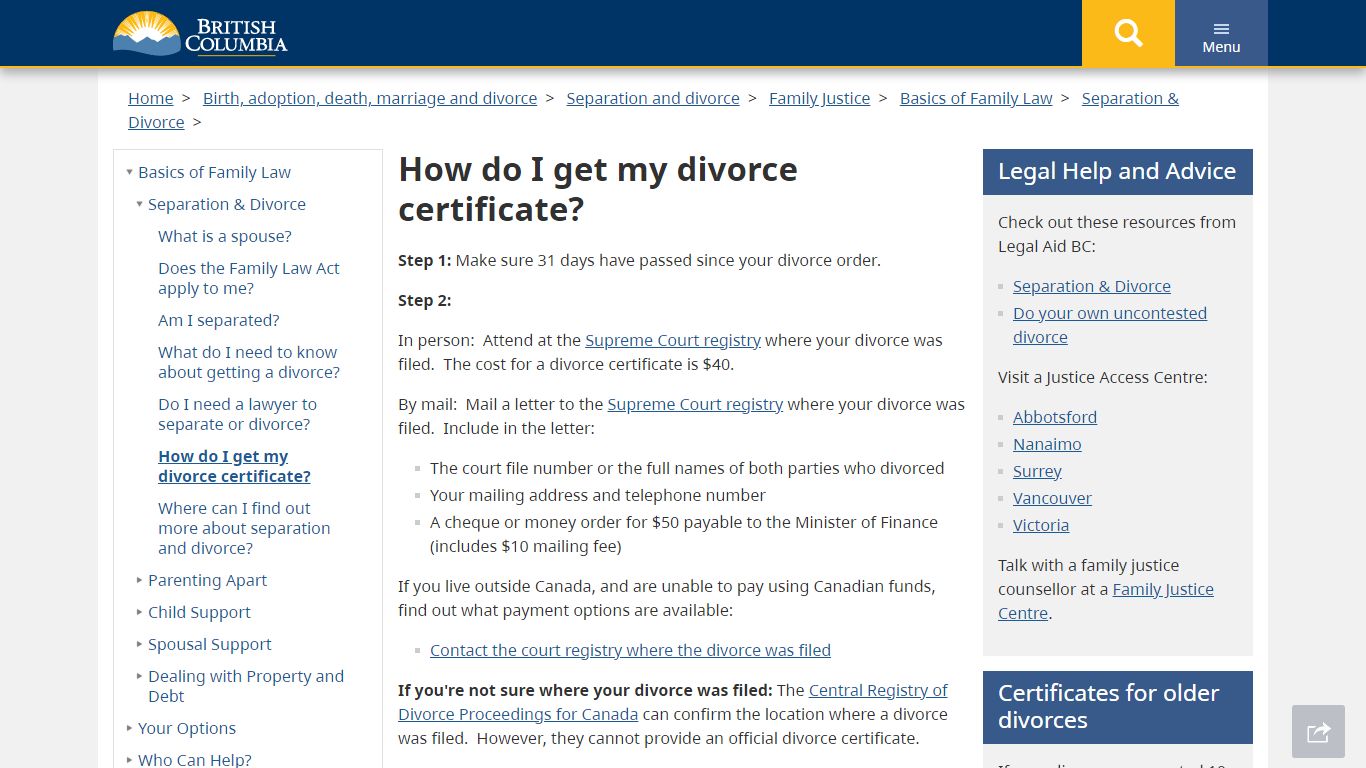Image resolution: width=1366 pixels, height=768 pixels.
Task: Open Family Justice Centre link
Action: 1106,601
